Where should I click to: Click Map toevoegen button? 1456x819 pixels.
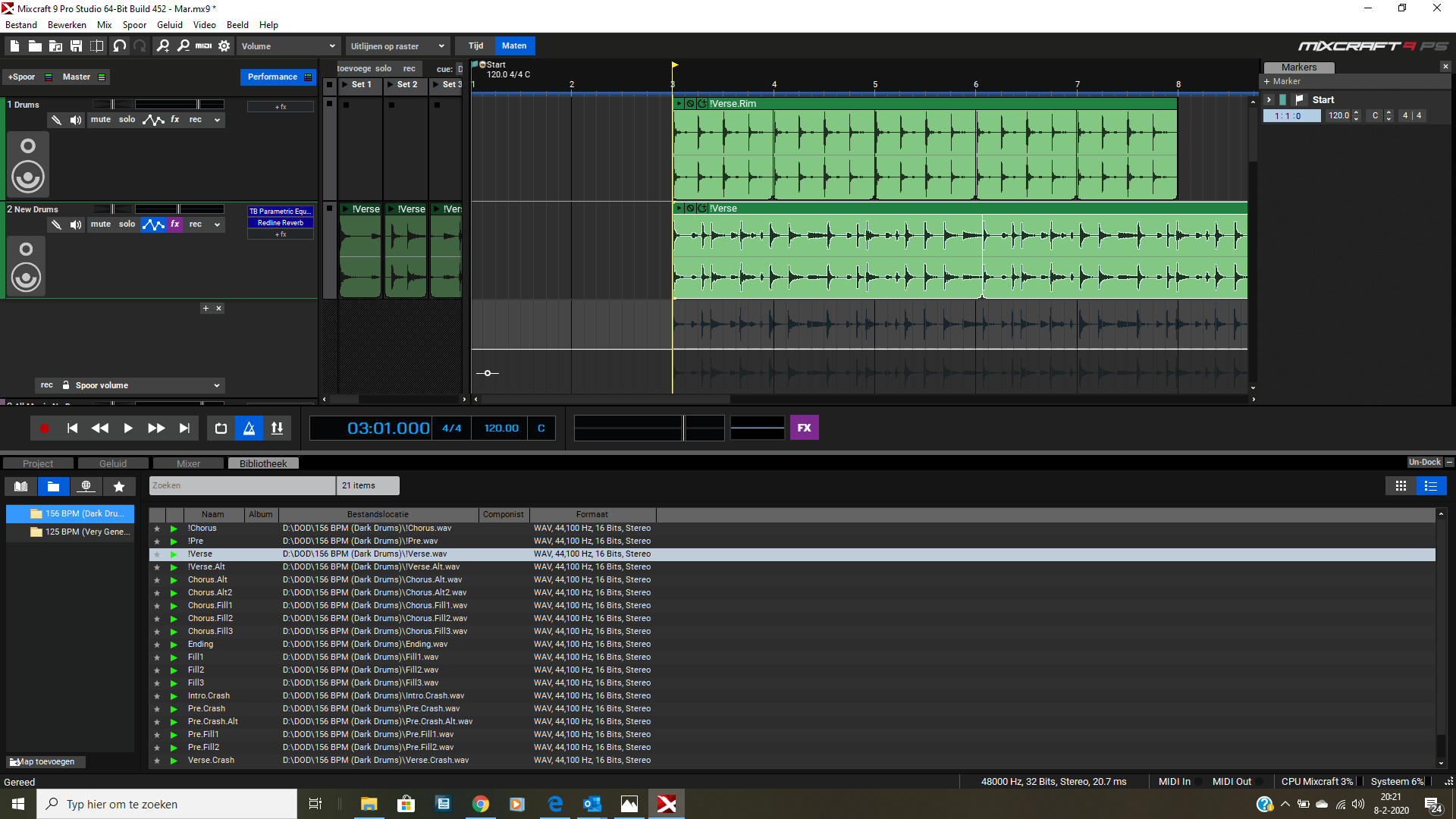pyautogui.click(x=45, y=762)
